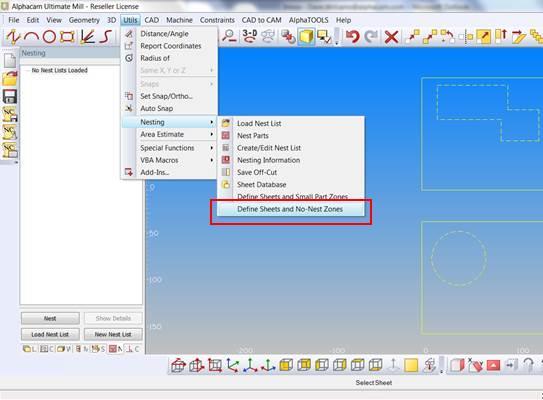Select Define Sheets and No-Nest Zones
Image resolution: width=543 pixels, height=400 pixels.
pos(290,209)
